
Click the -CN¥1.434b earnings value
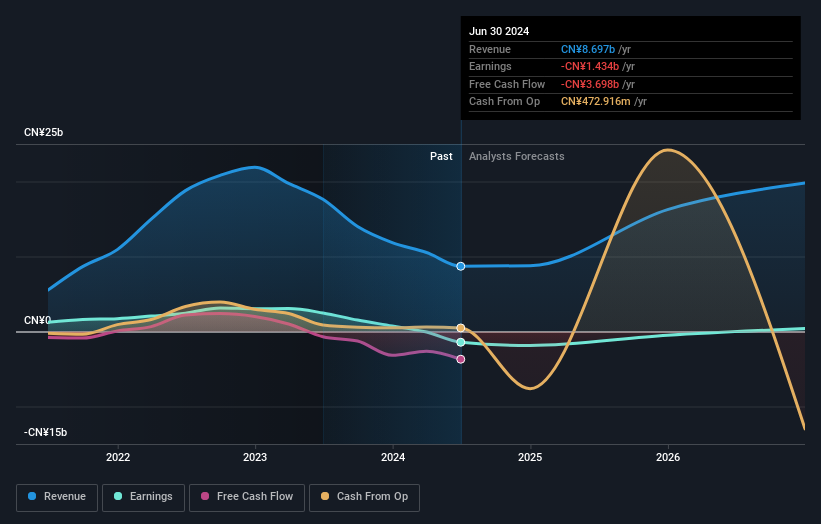(590, 66)
